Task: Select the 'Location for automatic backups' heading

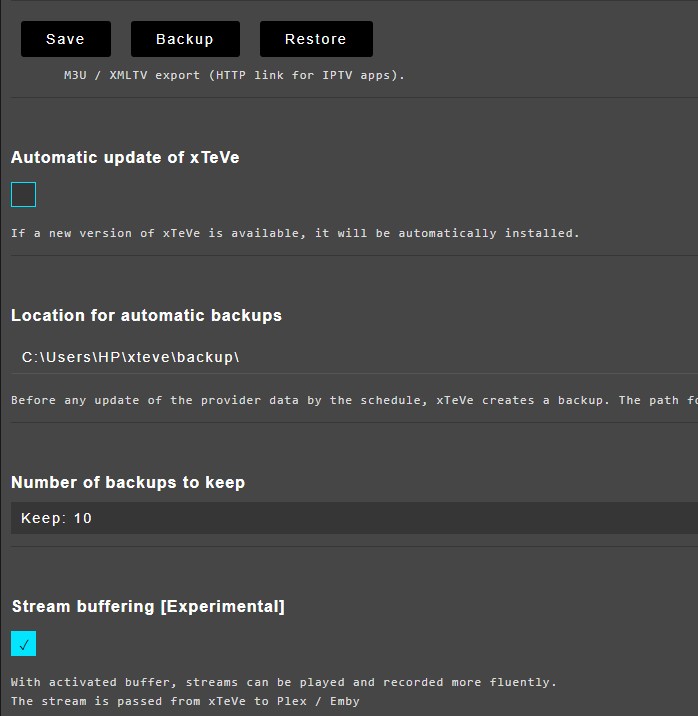Action: 146,316
